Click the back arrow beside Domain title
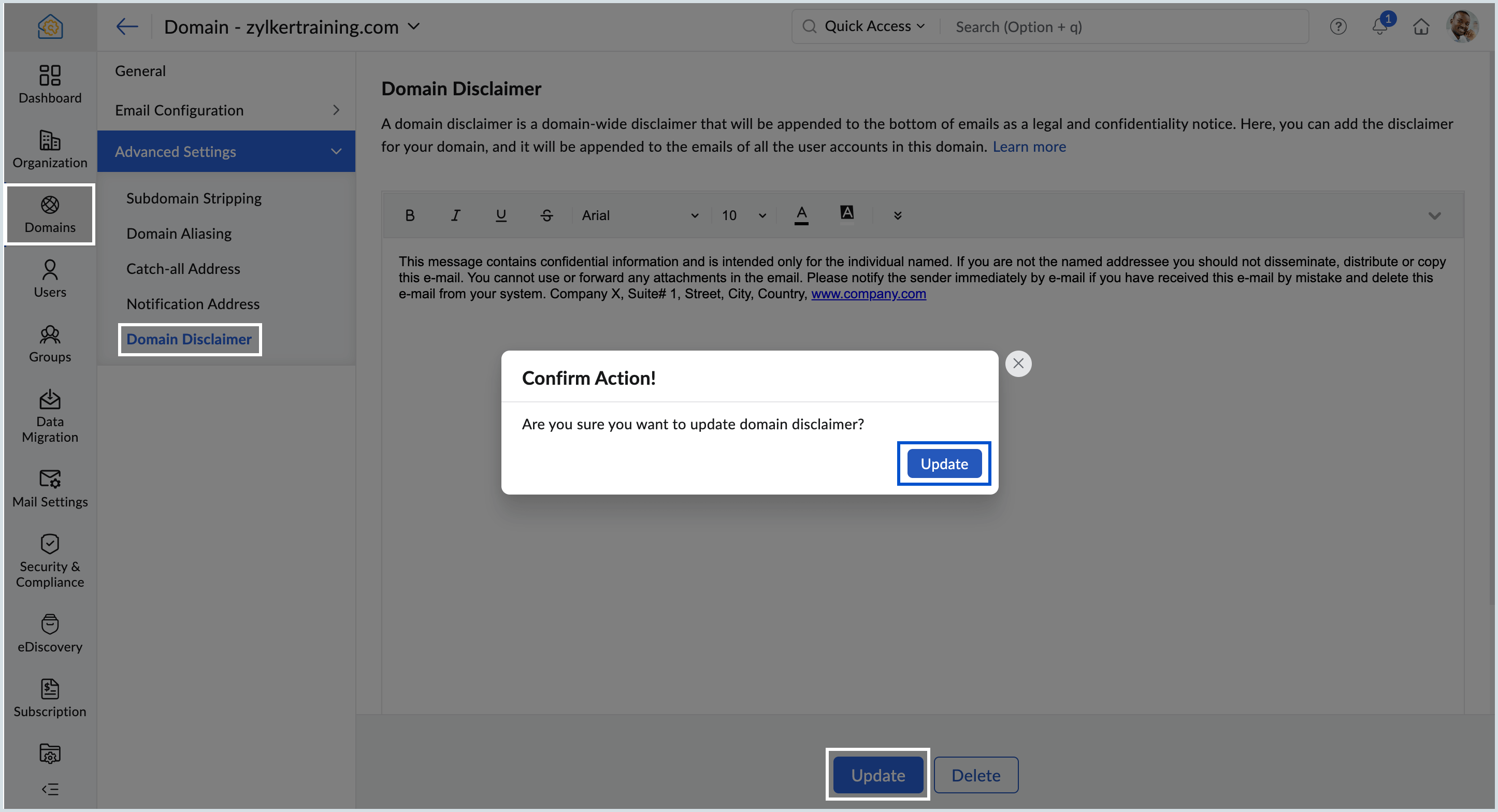Image resolution: width=1498 pixels, height=812 pixels. coord(126,27)
